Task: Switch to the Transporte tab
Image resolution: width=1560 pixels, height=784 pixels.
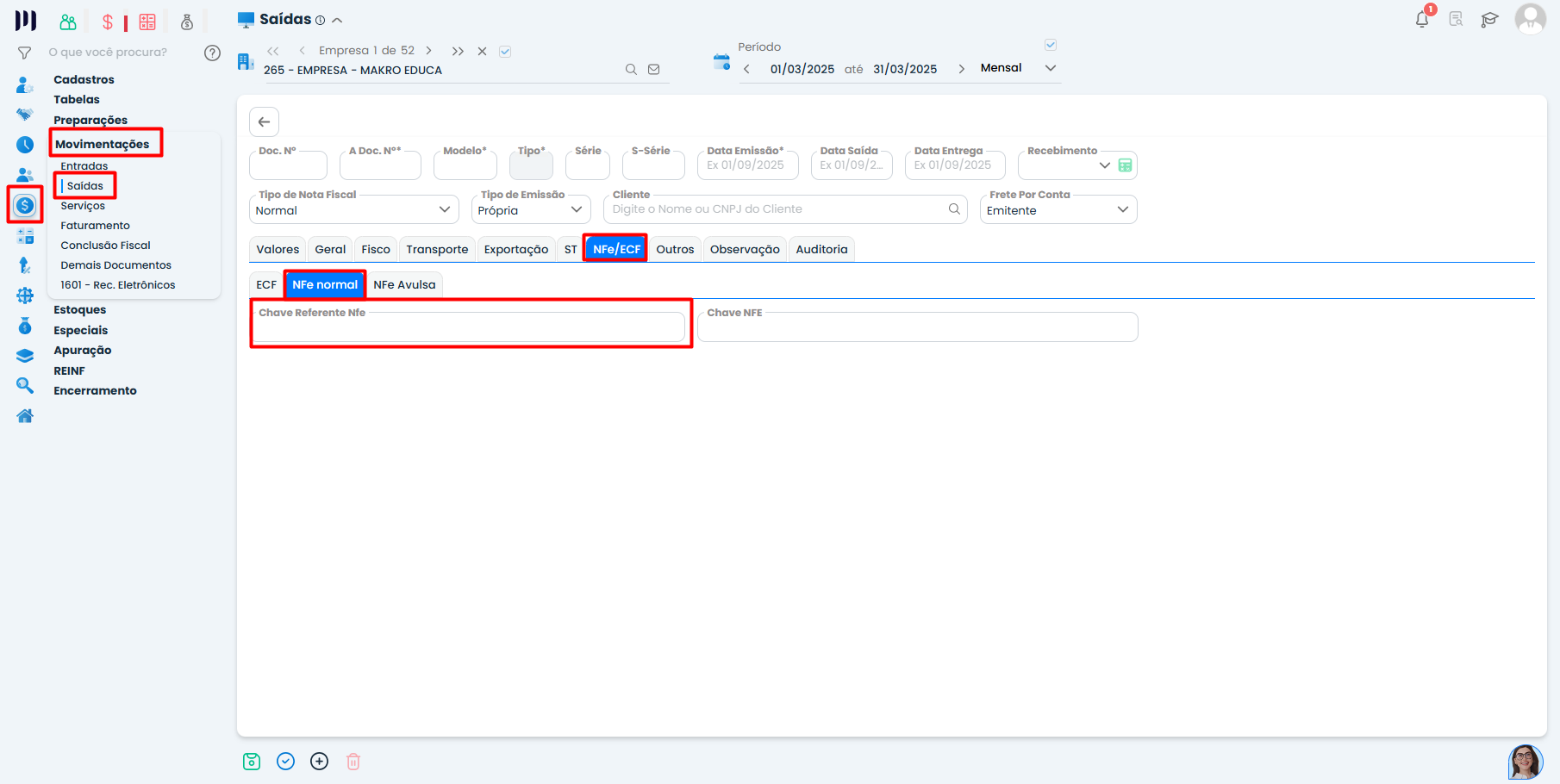Action: tap(437, 250)
